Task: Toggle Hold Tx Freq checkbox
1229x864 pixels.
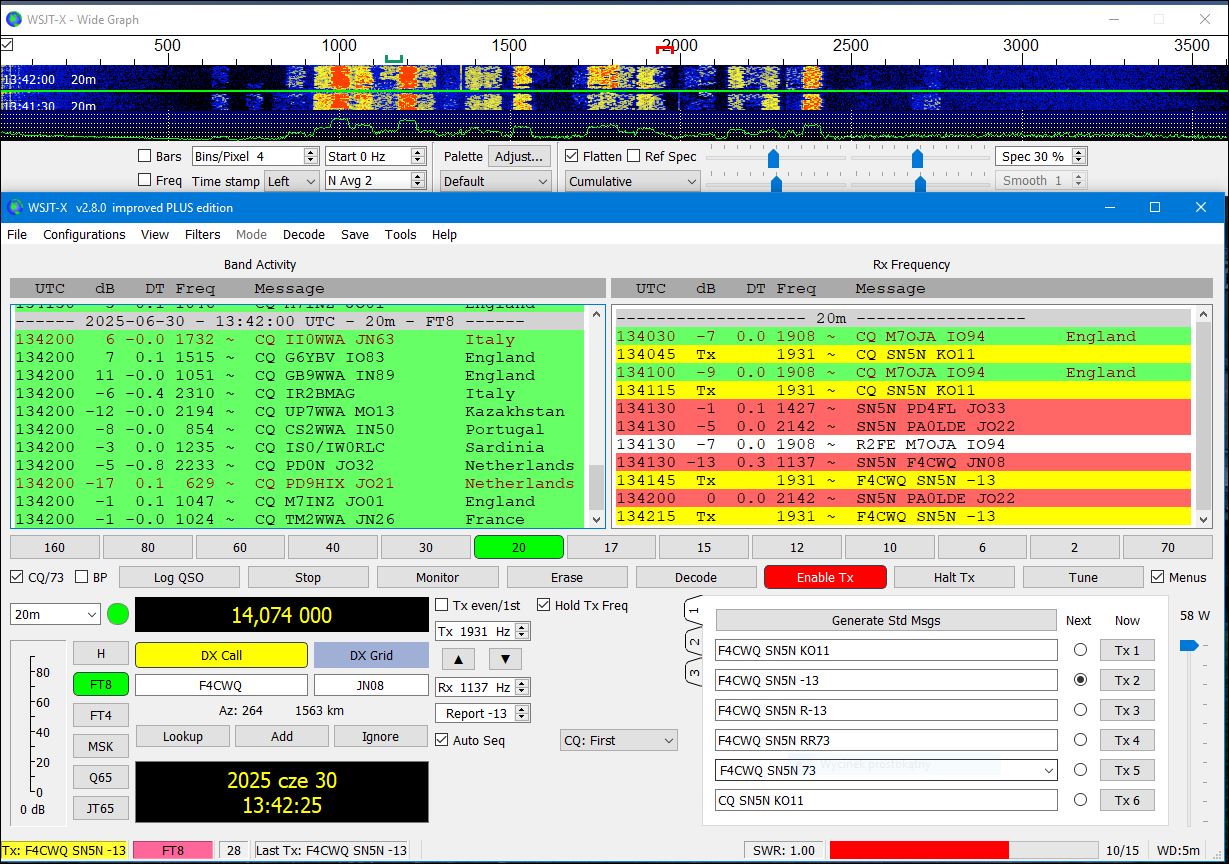Action: pyautogui.click(x=544, y=605)
